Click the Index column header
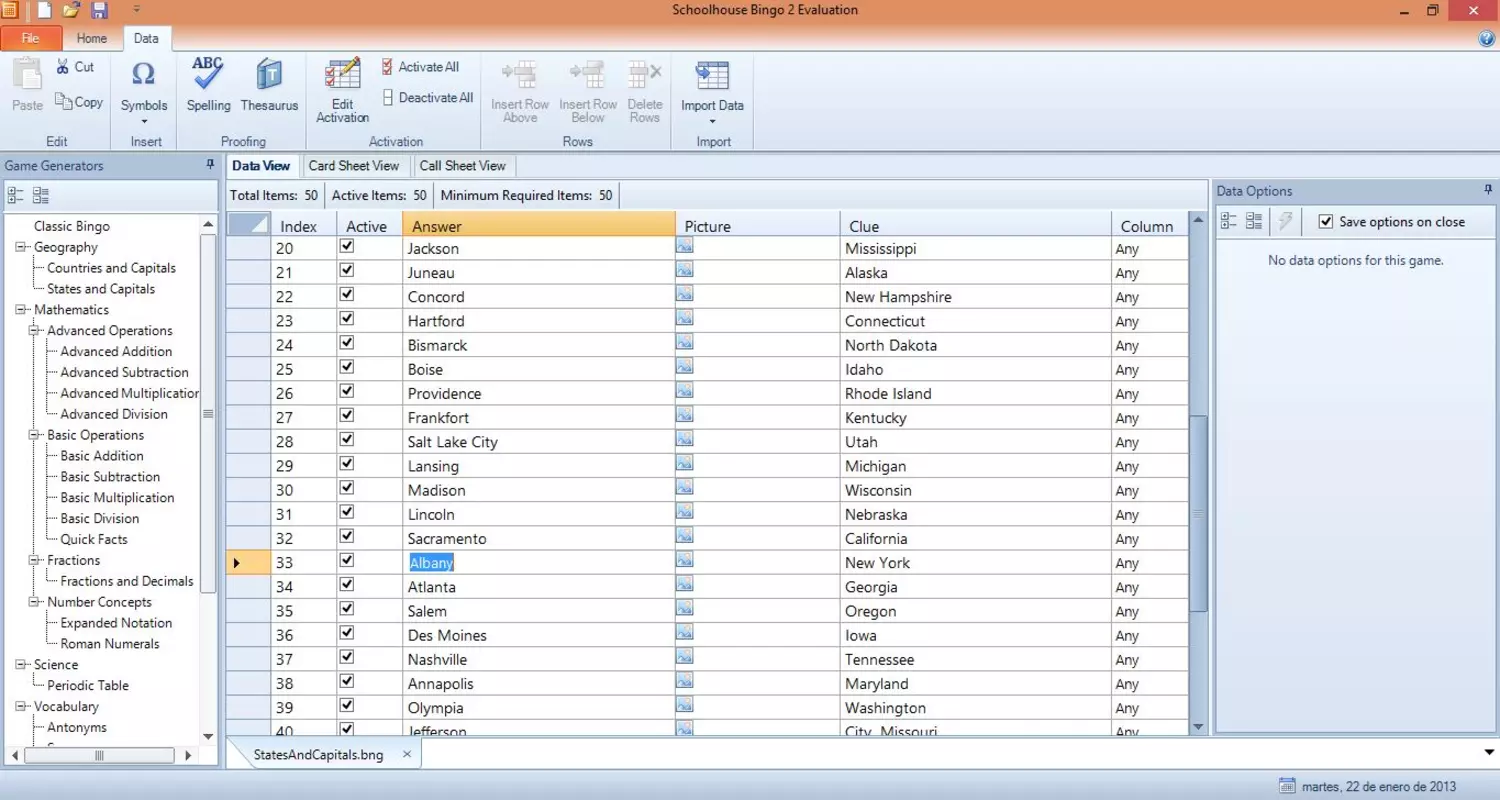The image size is (1500, 800). tap(303, 226)
